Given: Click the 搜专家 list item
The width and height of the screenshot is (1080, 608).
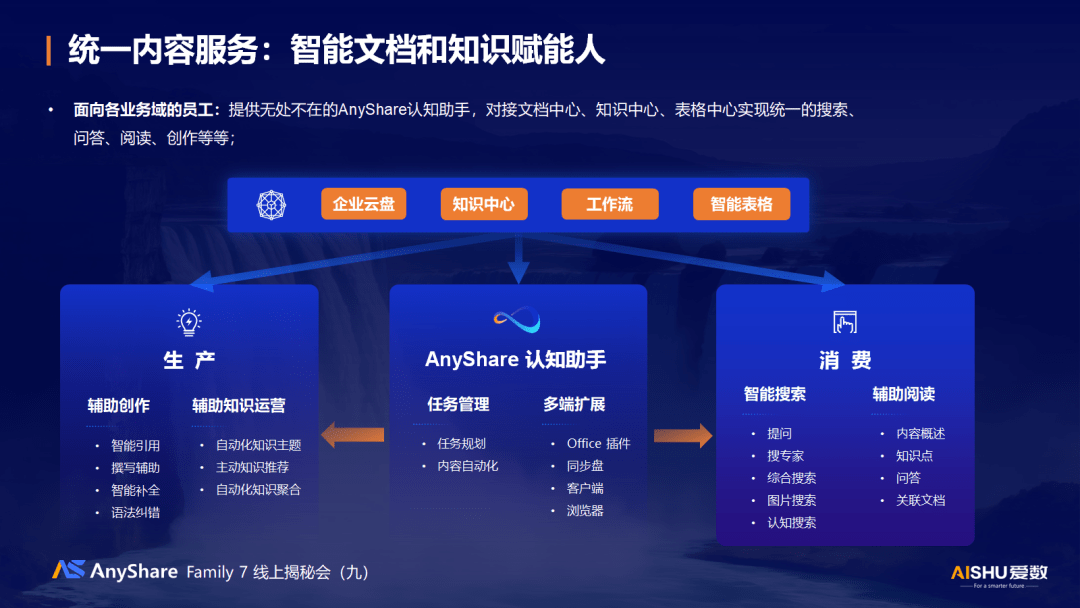Looking at the screenshot, I should pos(786,455).
